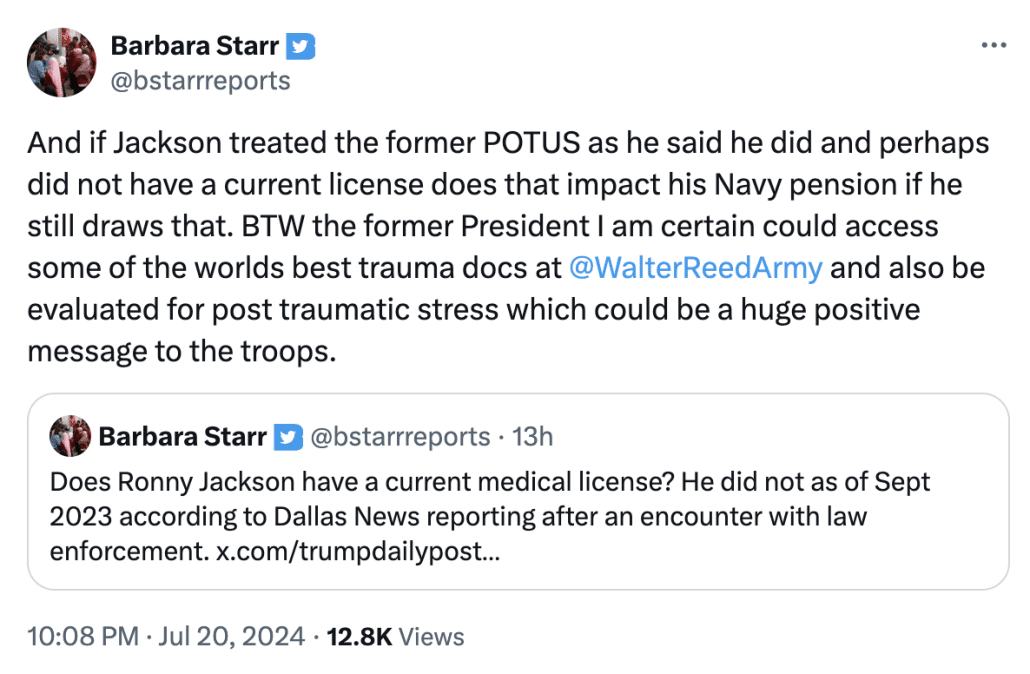Image resolution: width=1030 pixels, height=674 pixels.
Task: Click the @bstarrreports handle in the quoted tweet
Action: pos(400,437)
